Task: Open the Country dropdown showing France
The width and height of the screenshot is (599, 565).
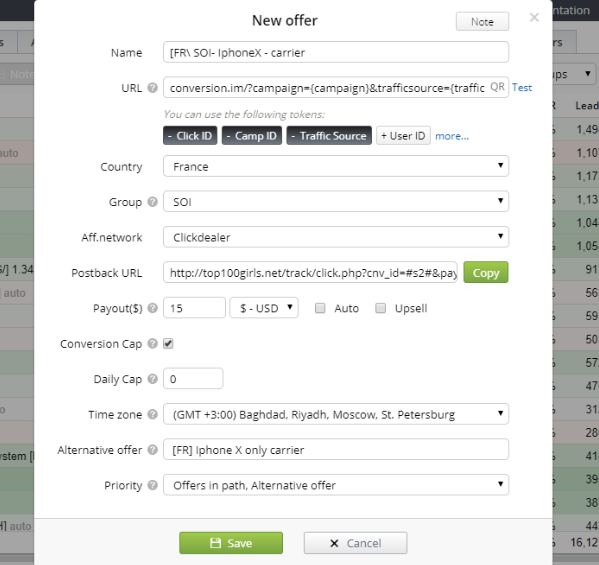Action: coord(336,166)
